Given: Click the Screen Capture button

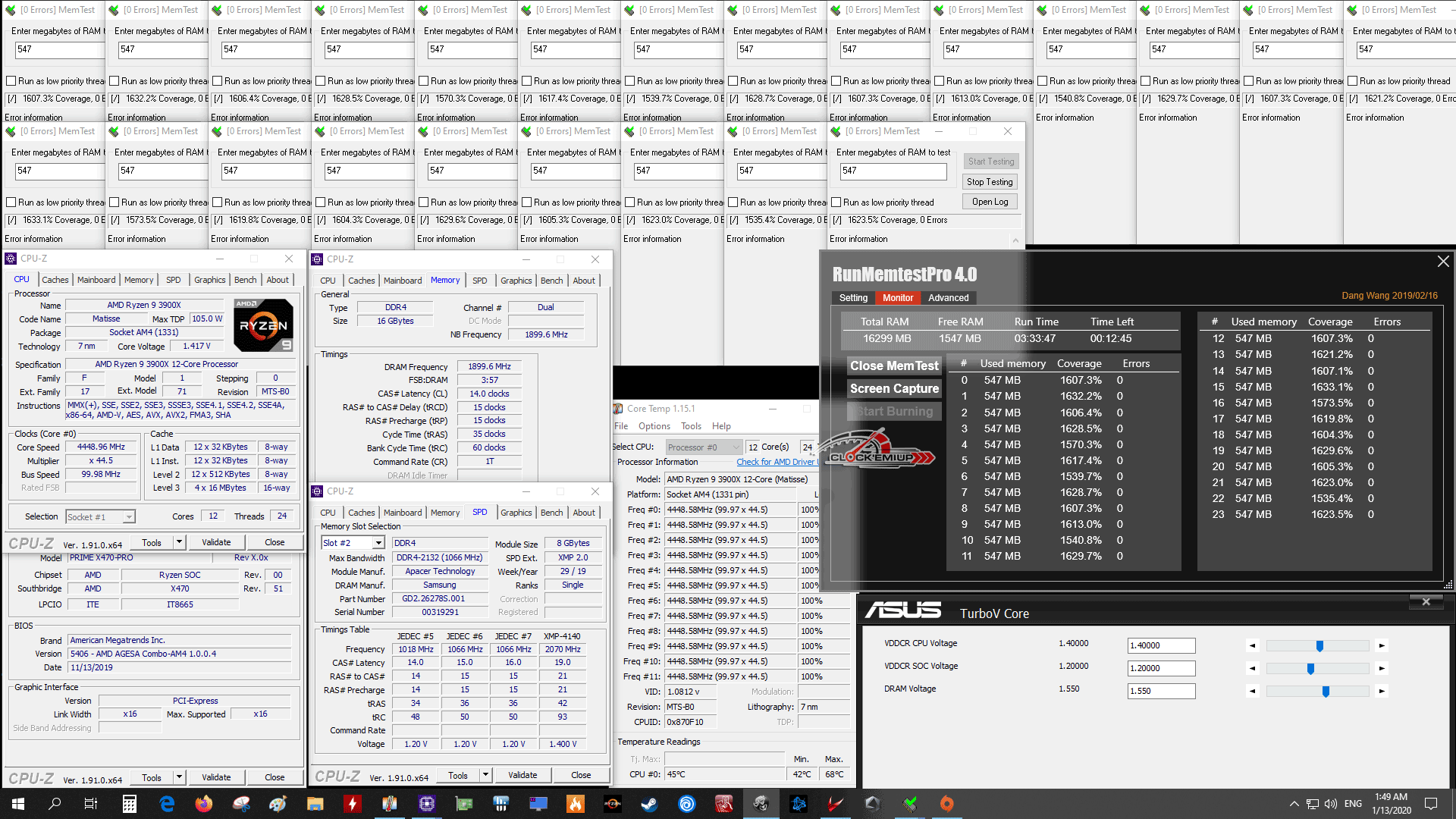Looking at the screenshot, I should (894, 388).
